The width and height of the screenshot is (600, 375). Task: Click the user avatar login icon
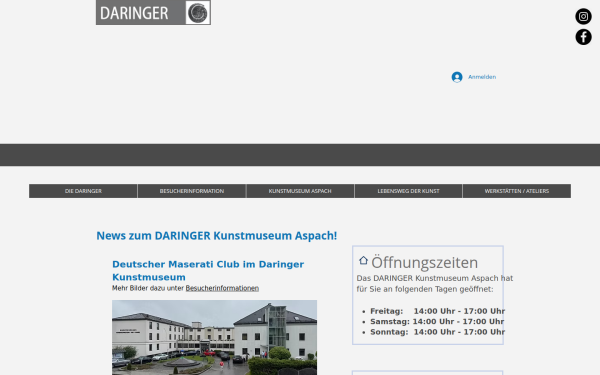click(x=457, y=77)
